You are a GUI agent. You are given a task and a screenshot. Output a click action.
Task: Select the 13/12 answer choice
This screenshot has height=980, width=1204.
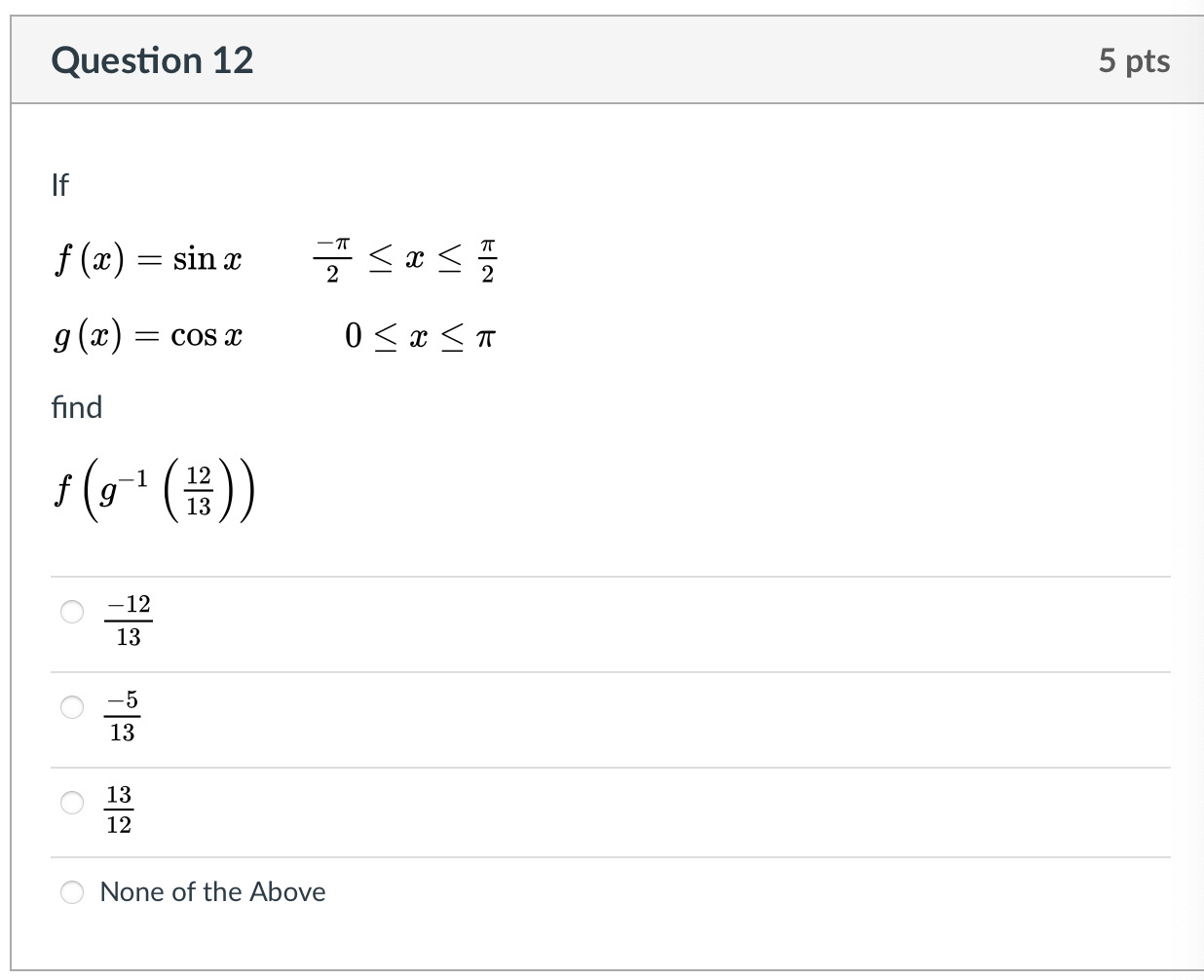[x=72, y=803]
